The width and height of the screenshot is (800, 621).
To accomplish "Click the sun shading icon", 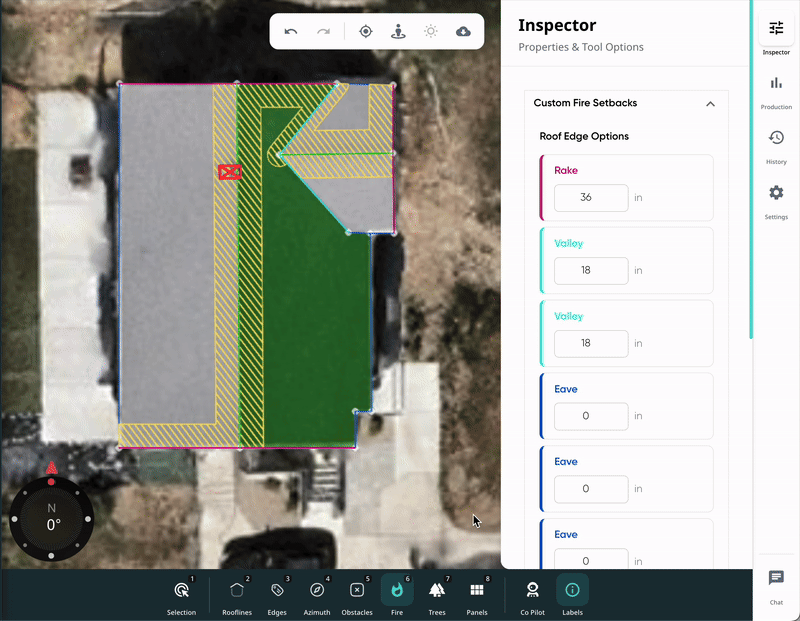I will (431, 31).
